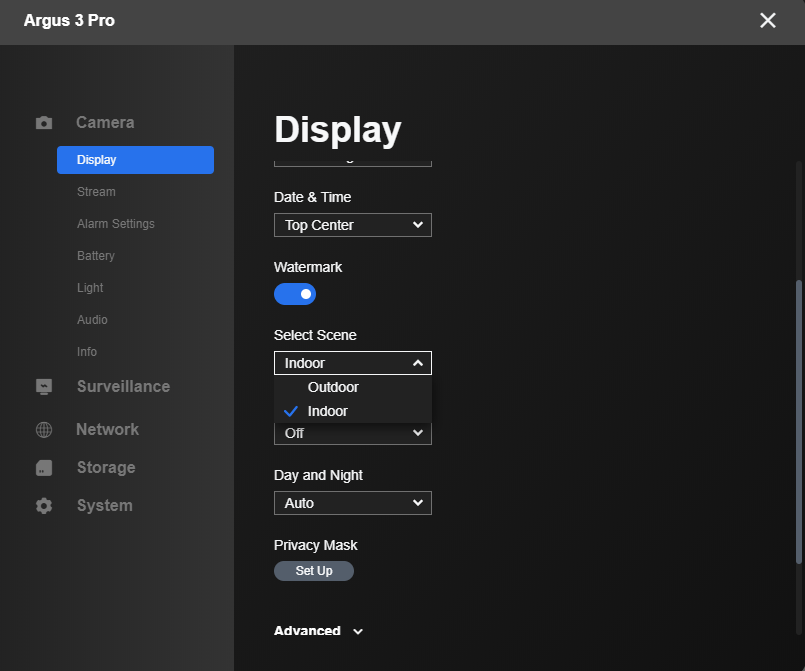This screenshot has height=671, width=805.
Task: Open the System section
Action: [x=105, y=506]
